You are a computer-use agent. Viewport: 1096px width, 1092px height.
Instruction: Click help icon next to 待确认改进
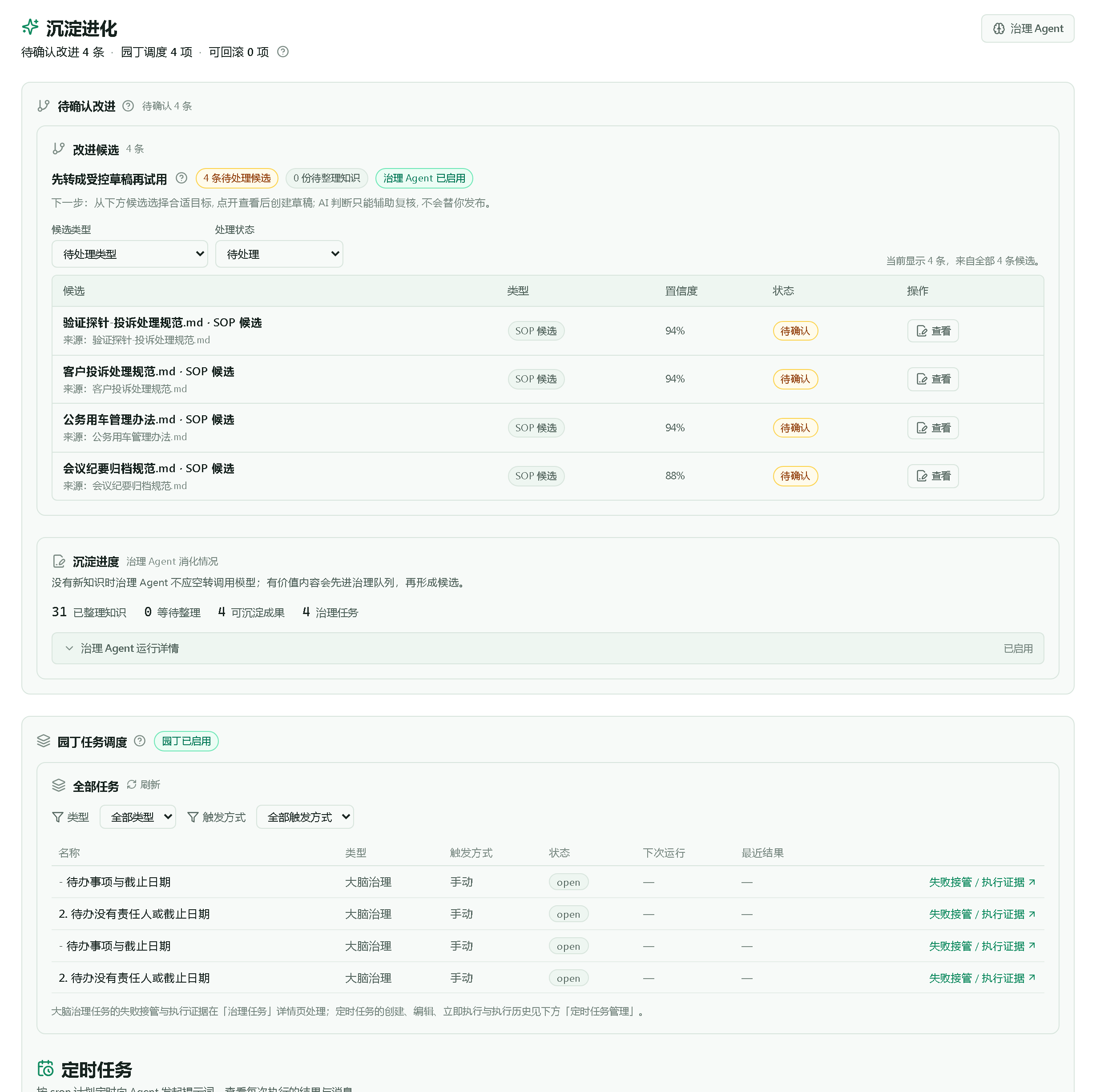(x=128, y=106)
